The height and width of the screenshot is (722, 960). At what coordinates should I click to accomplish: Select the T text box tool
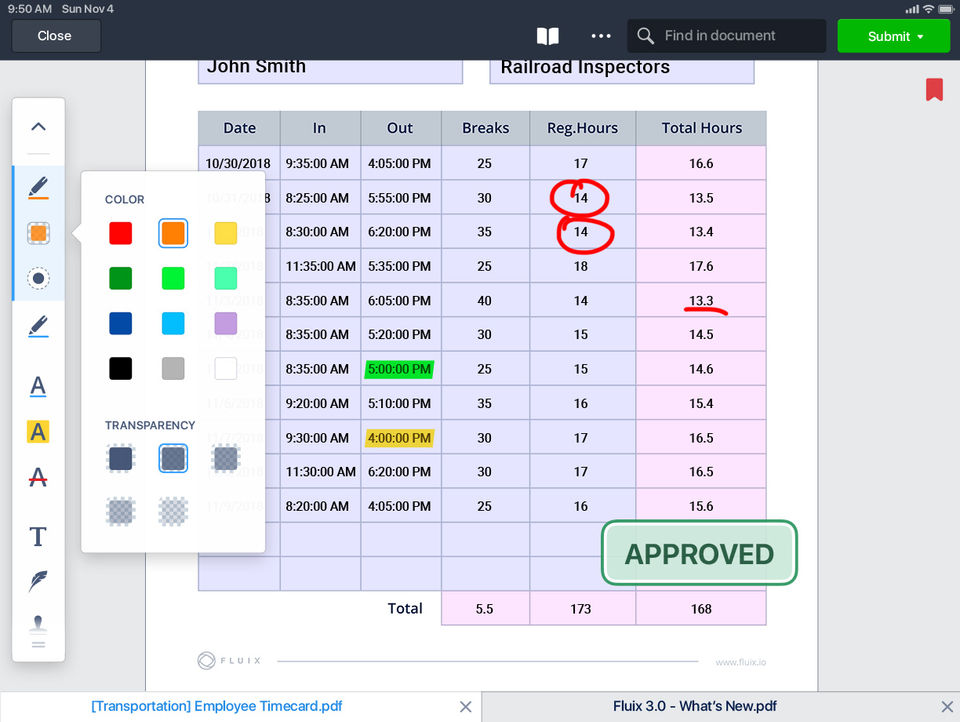point(38,536)
